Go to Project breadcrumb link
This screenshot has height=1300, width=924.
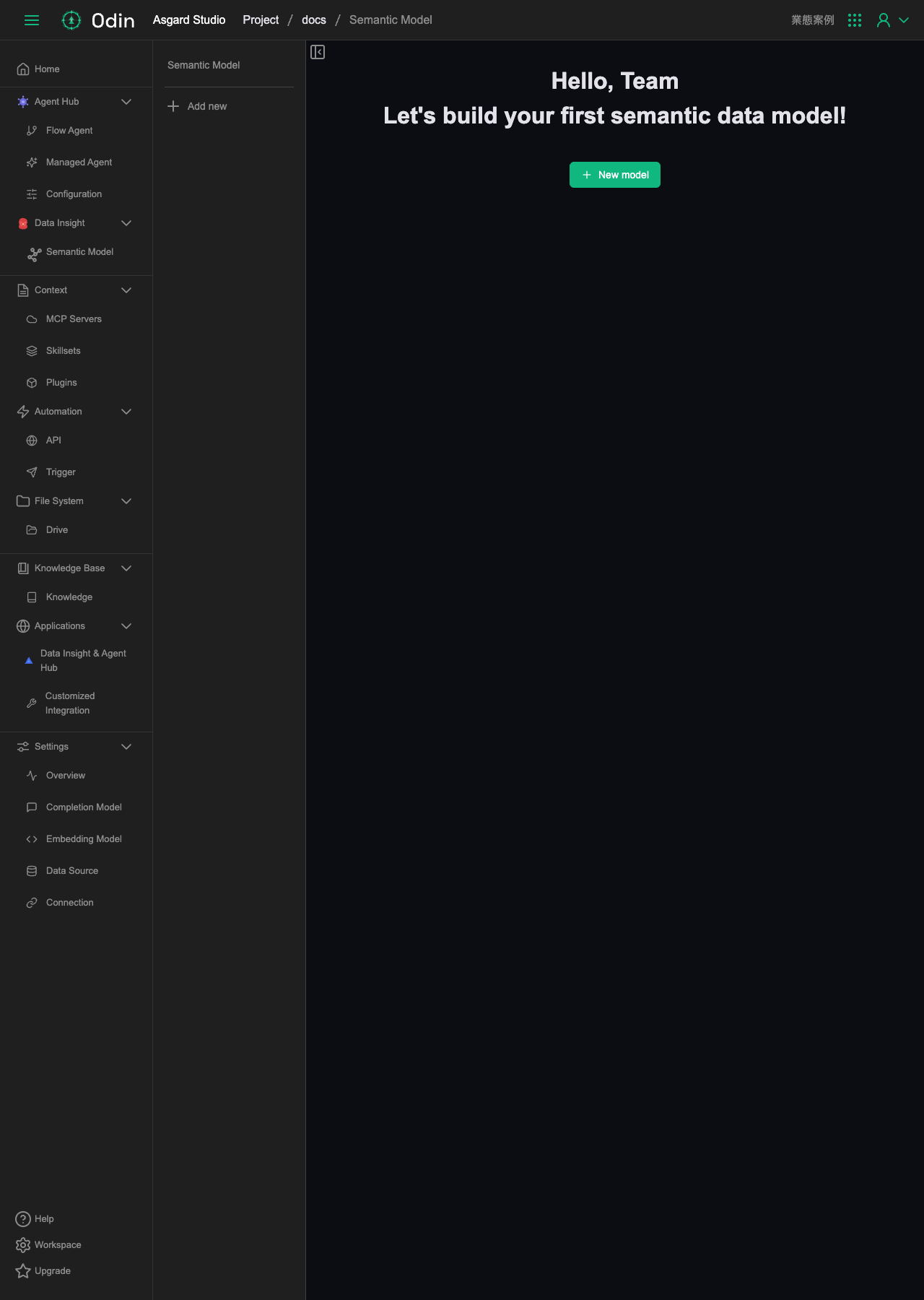click(x=261, y=20)
